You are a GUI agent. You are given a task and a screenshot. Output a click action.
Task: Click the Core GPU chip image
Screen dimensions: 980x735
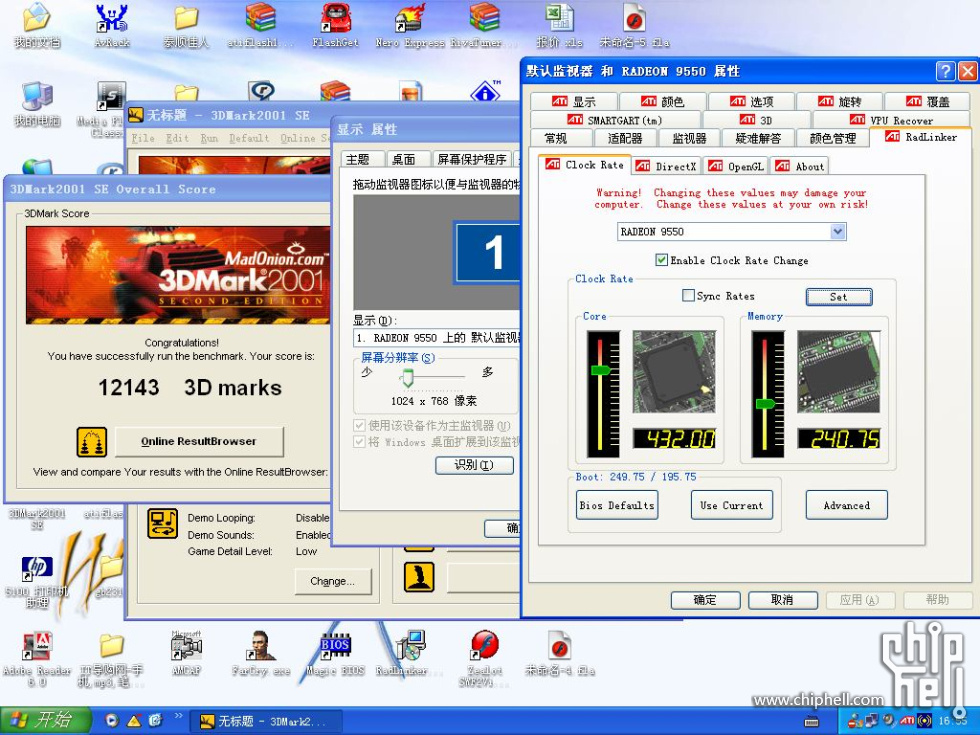(x=674, y=371)
